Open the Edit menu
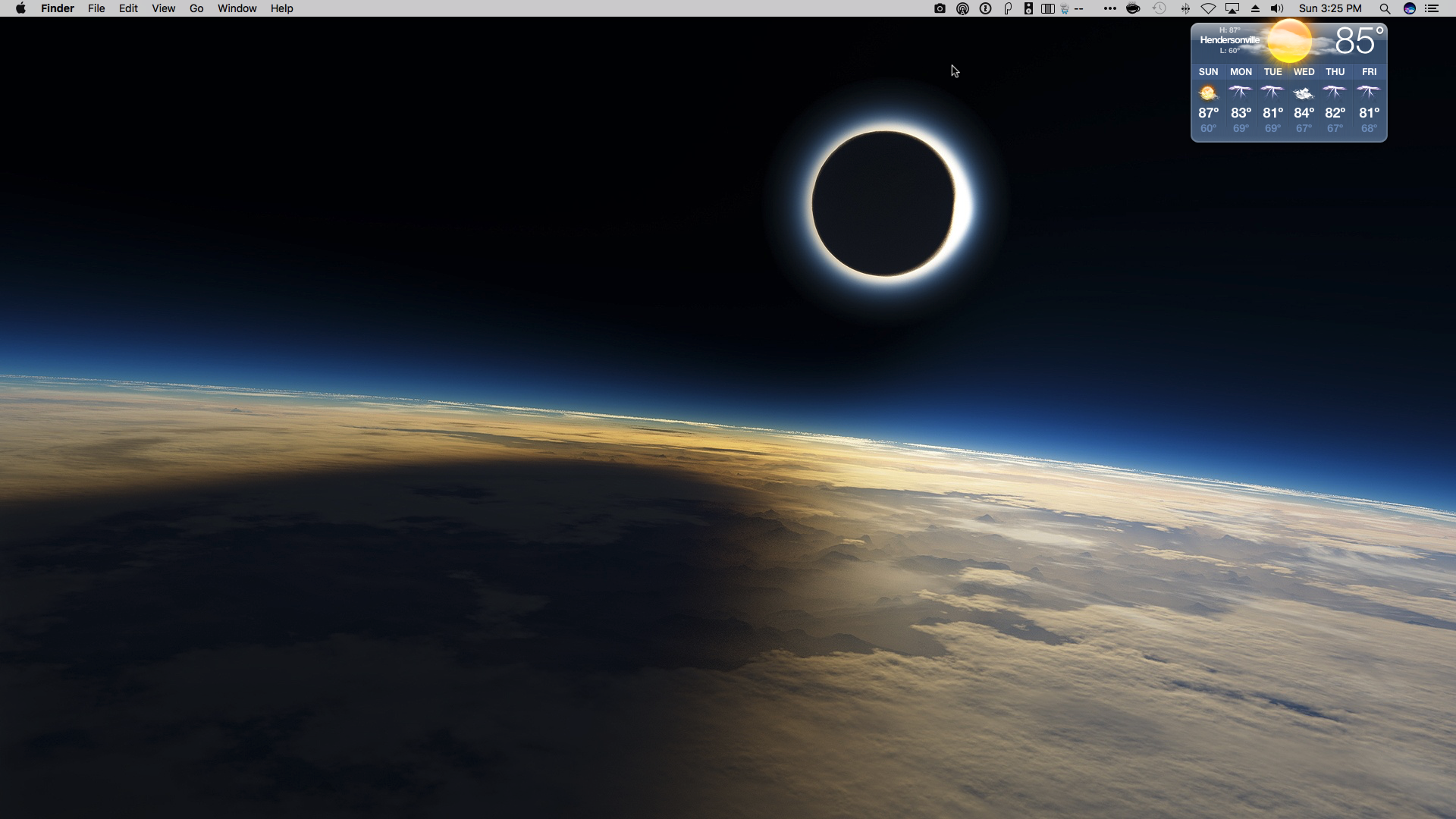The width and height of the screenshot is (1456, 819). (128, 8)
